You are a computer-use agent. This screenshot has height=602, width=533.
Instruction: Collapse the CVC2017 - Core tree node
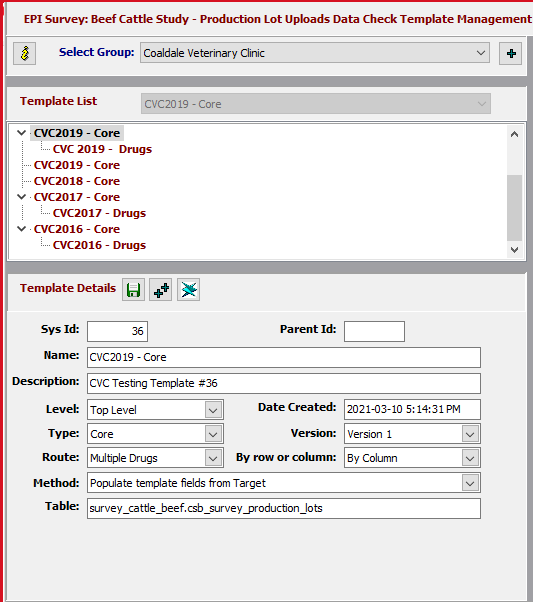coord(22,197)
